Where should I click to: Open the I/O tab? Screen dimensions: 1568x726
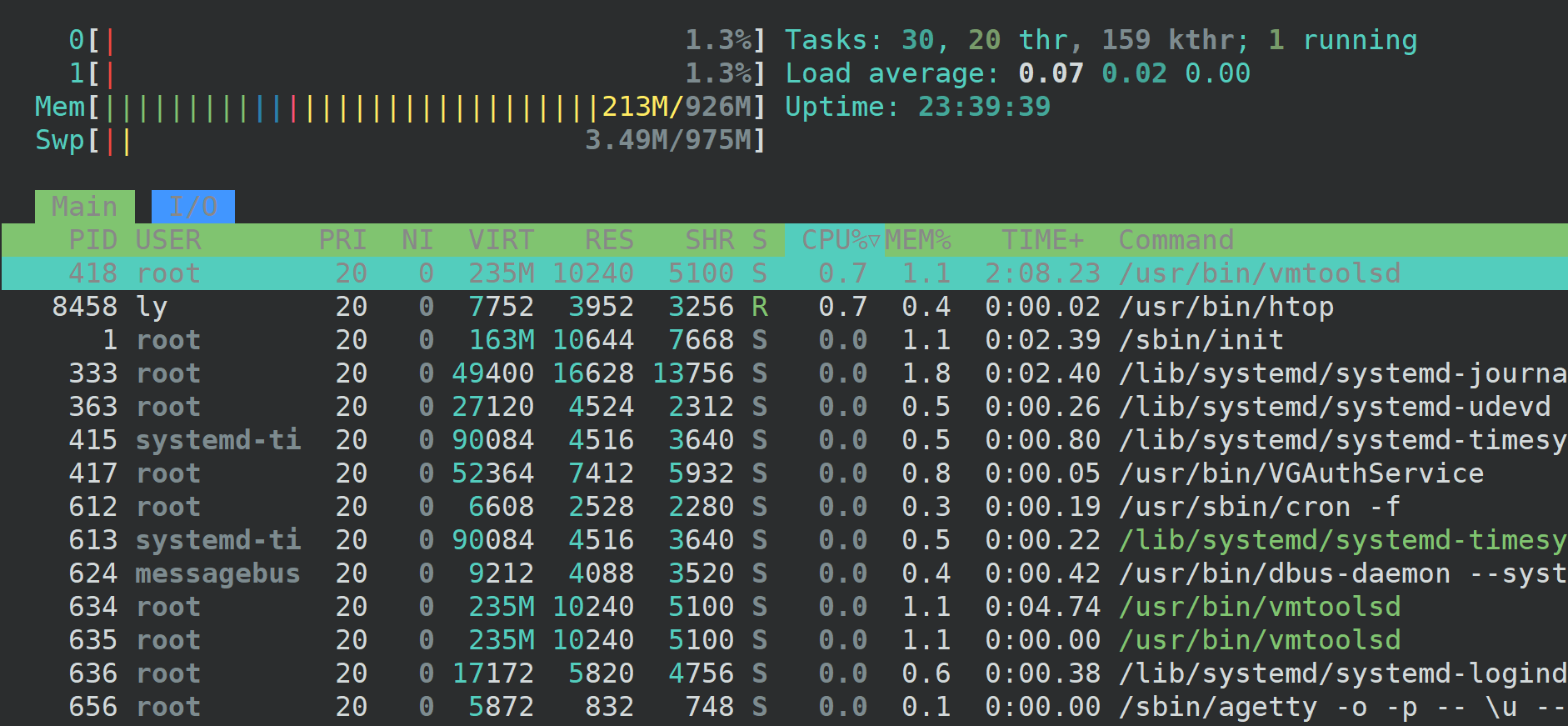click(193, 207)
